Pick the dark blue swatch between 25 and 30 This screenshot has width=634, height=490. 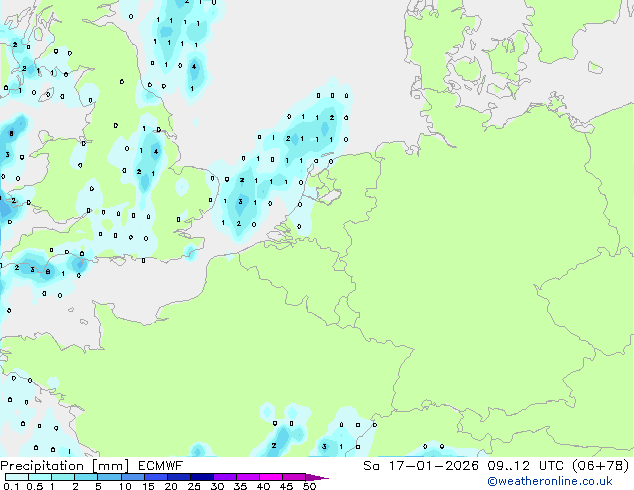point(201,477)
